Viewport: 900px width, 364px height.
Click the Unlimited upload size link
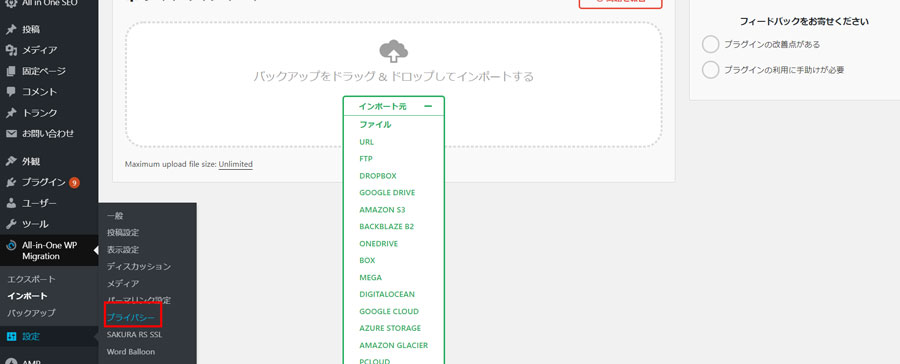point(235,164)
